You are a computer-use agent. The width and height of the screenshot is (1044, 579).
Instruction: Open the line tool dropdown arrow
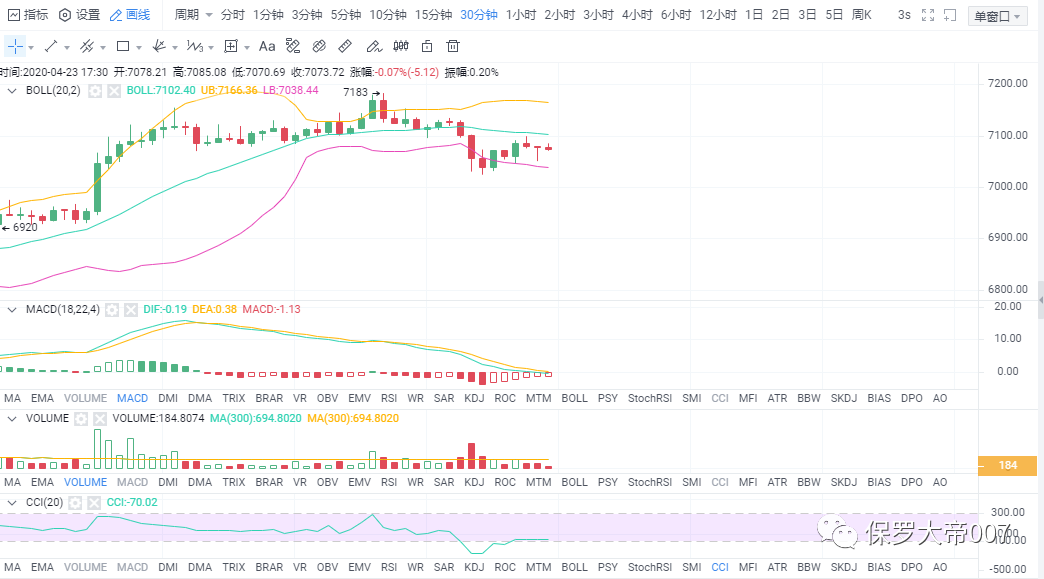pos(67,48)
